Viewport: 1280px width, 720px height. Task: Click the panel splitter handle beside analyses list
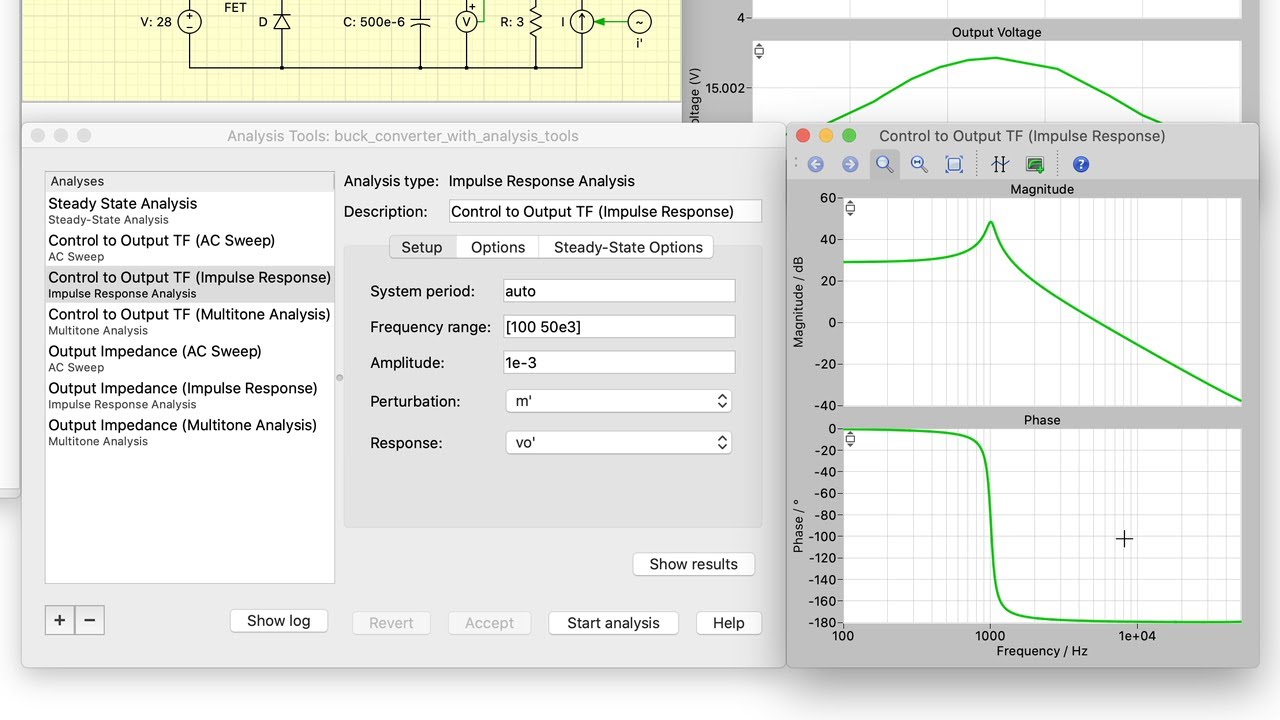(339, 377)
